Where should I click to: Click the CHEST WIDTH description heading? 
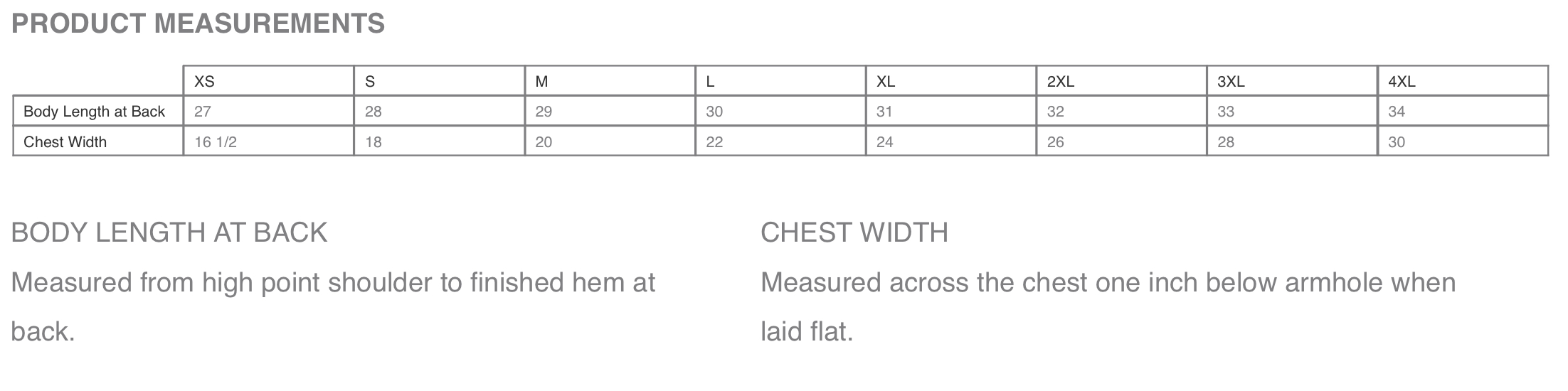[854, 233]
